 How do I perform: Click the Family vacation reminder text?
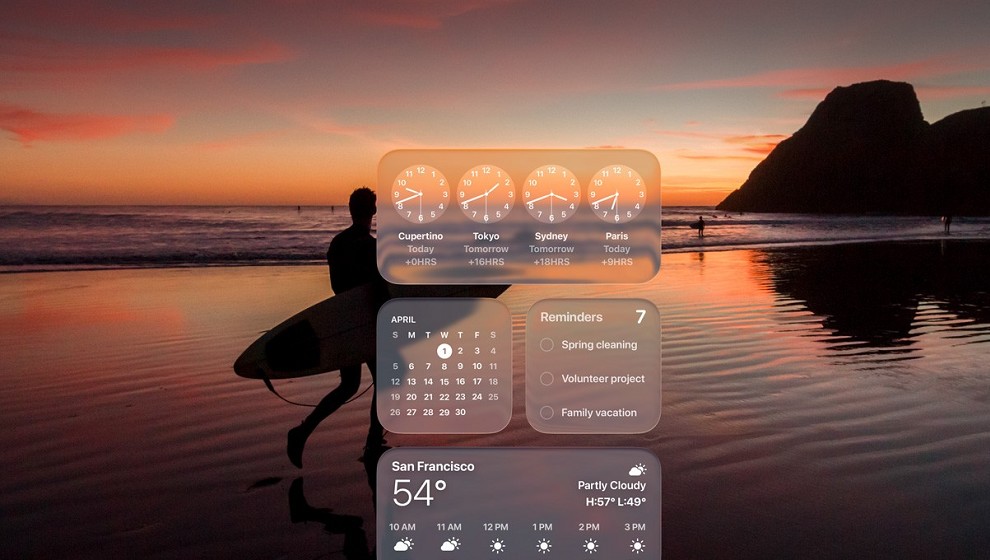(x=599, y=413)
